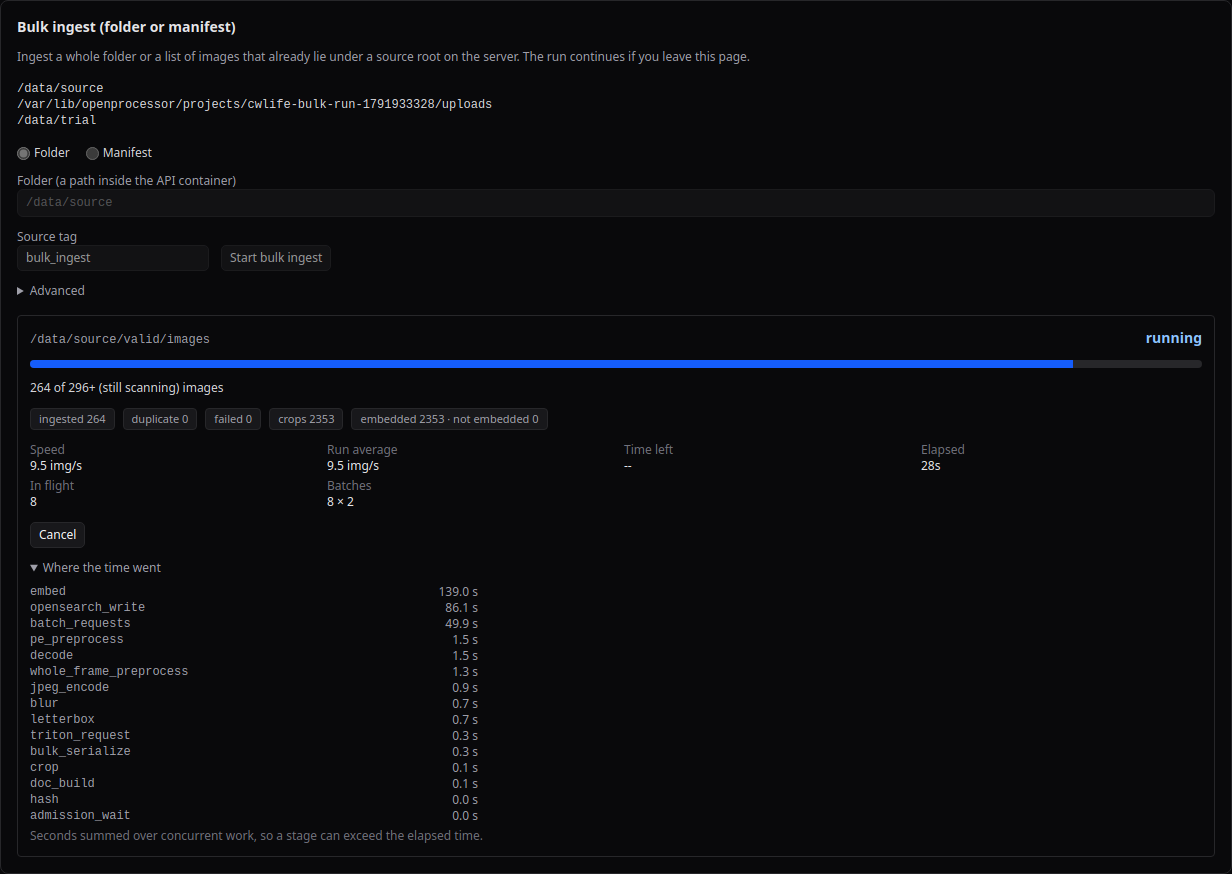Click the hash timing row

(254, 800)
